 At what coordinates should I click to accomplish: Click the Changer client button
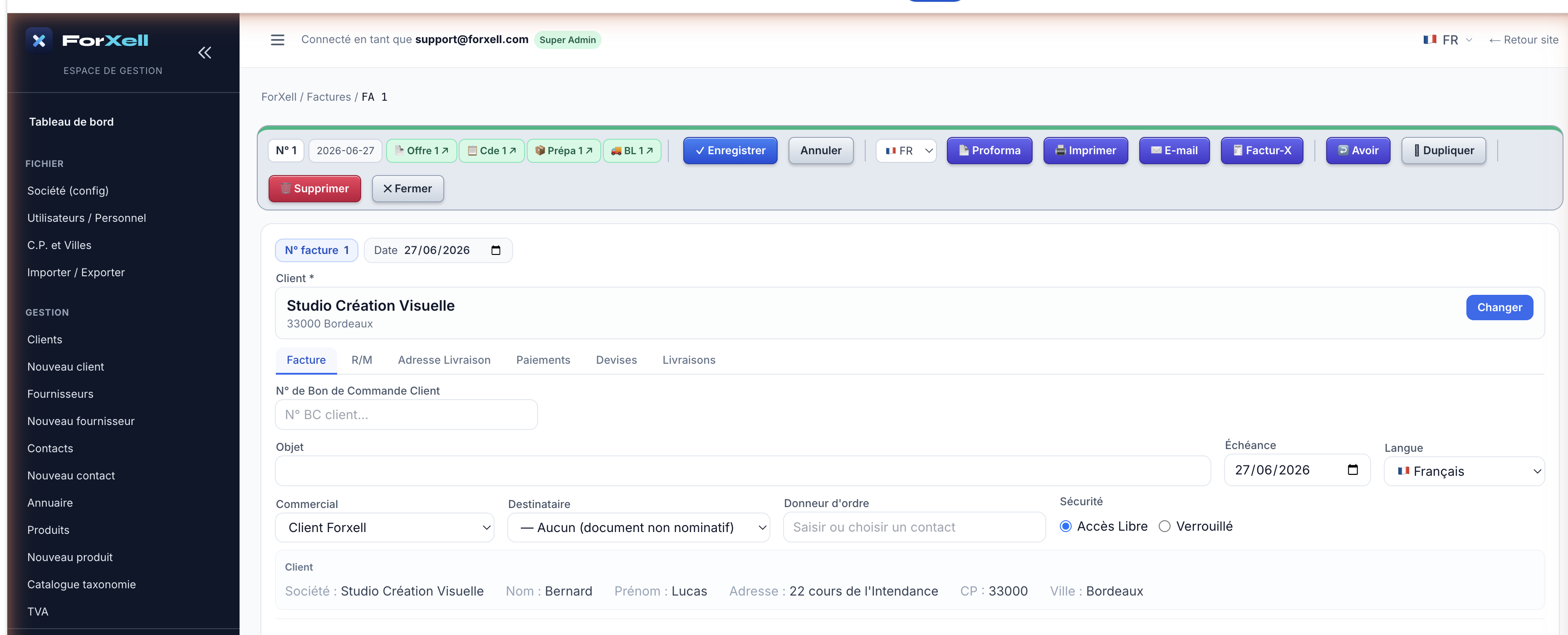pos(1499,308)
